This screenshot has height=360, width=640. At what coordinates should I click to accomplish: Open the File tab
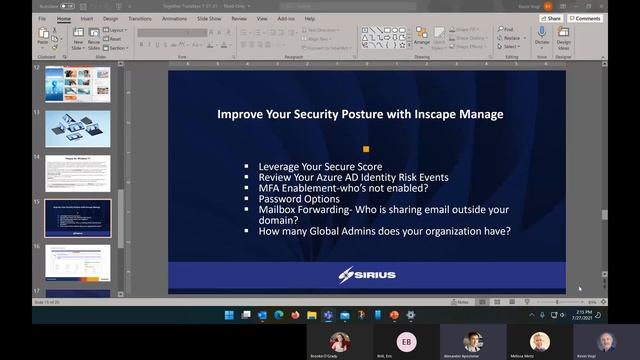(x=42, y=19)
